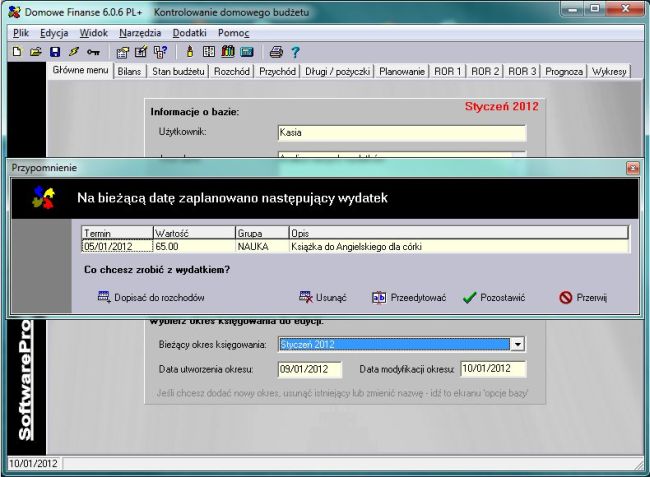
Task: Click the yellow candle icon in the toolbar
Action: (190, 52)
